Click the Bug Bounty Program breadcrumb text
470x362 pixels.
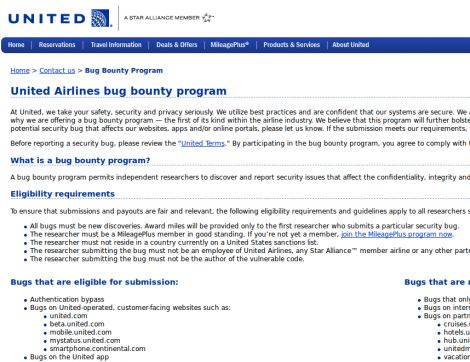coord(124,71)
